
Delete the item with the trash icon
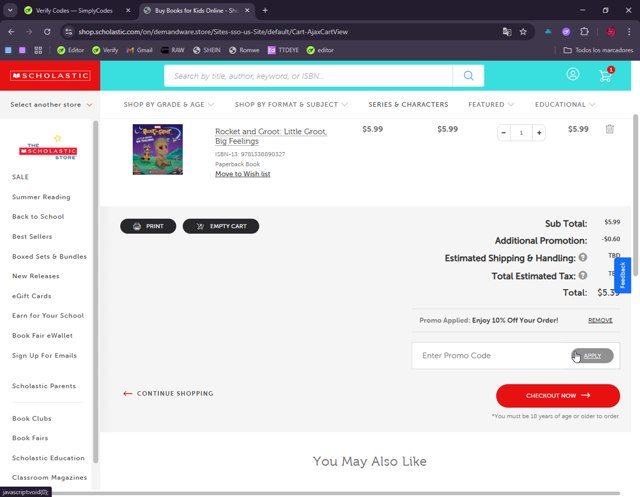tap(609, 129)
